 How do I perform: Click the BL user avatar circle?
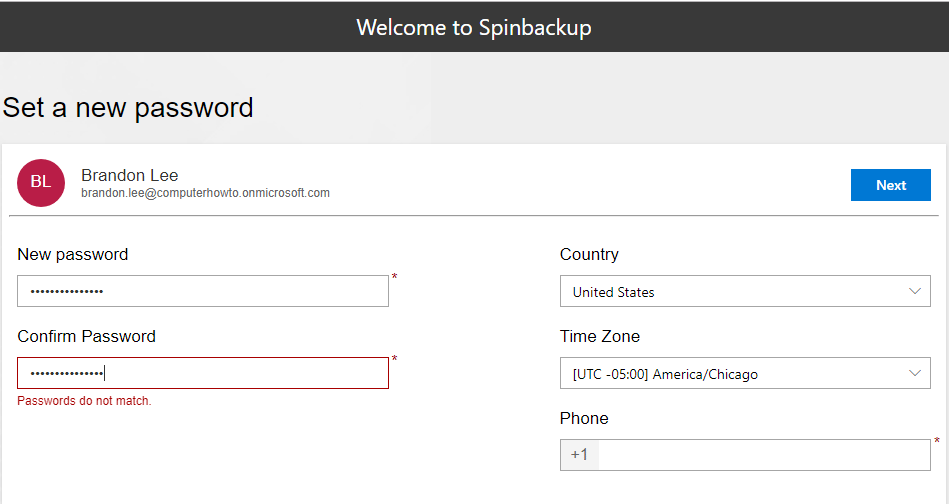coord(41,183)
